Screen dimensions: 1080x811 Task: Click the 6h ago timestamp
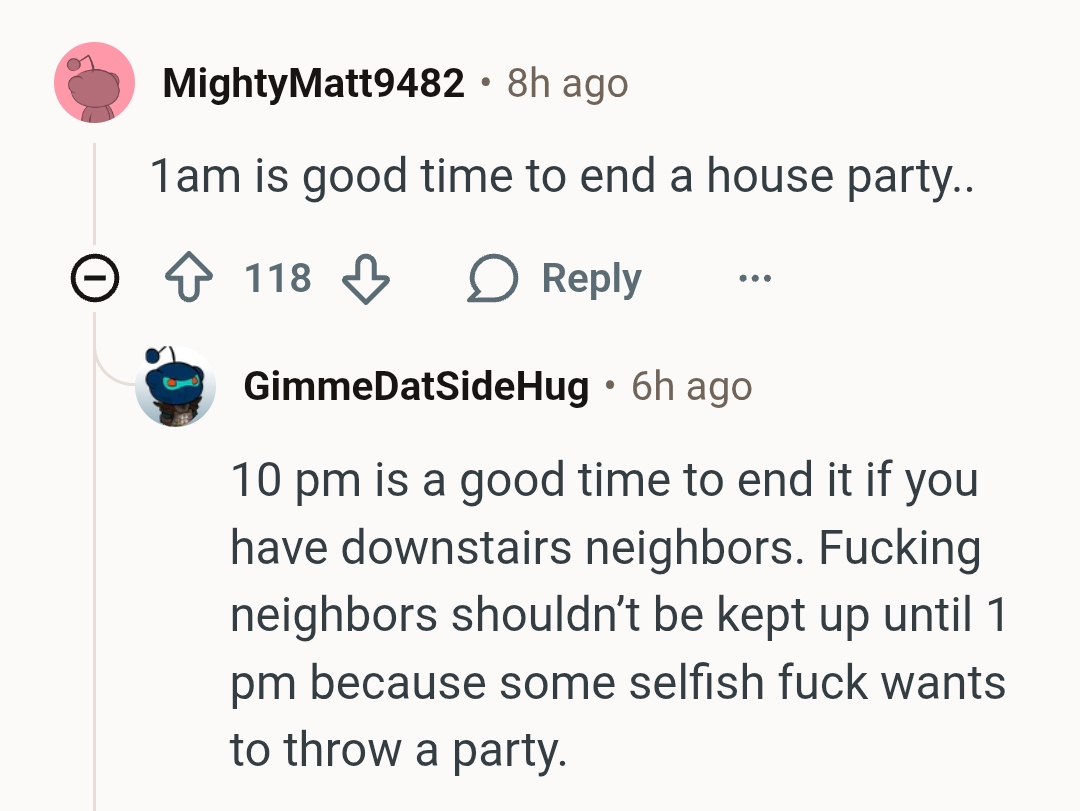pos(691,387)
